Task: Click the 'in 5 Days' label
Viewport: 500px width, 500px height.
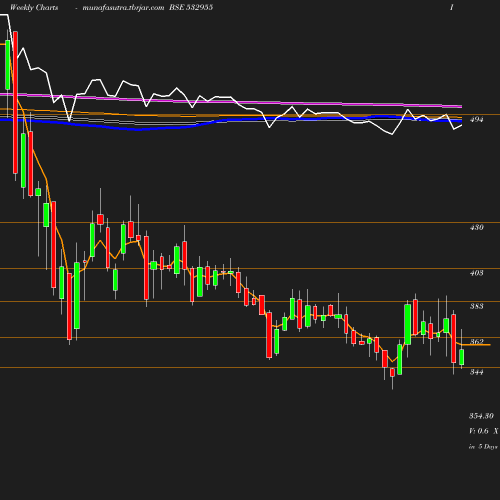Action: [483, 447]
